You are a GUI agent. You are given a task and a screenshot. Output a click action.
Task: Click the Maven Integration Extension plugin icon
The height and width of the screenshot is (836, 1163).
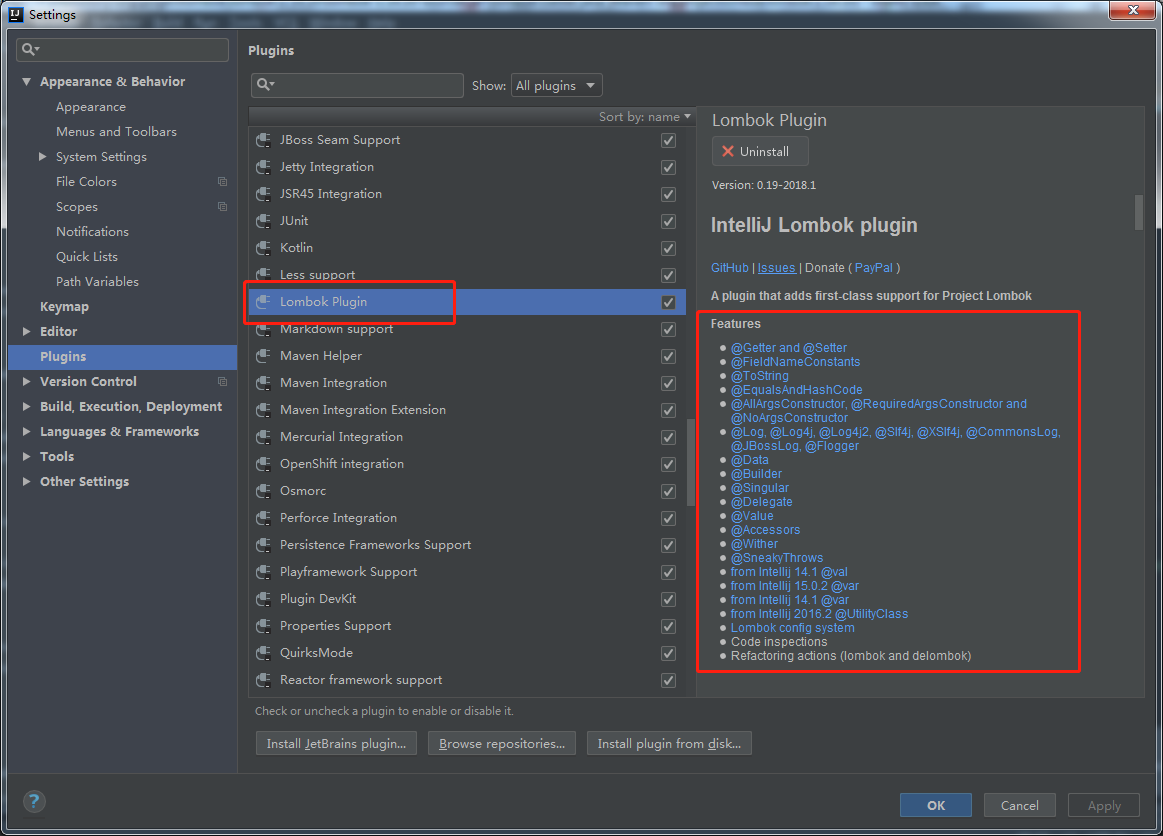[263, 410]
